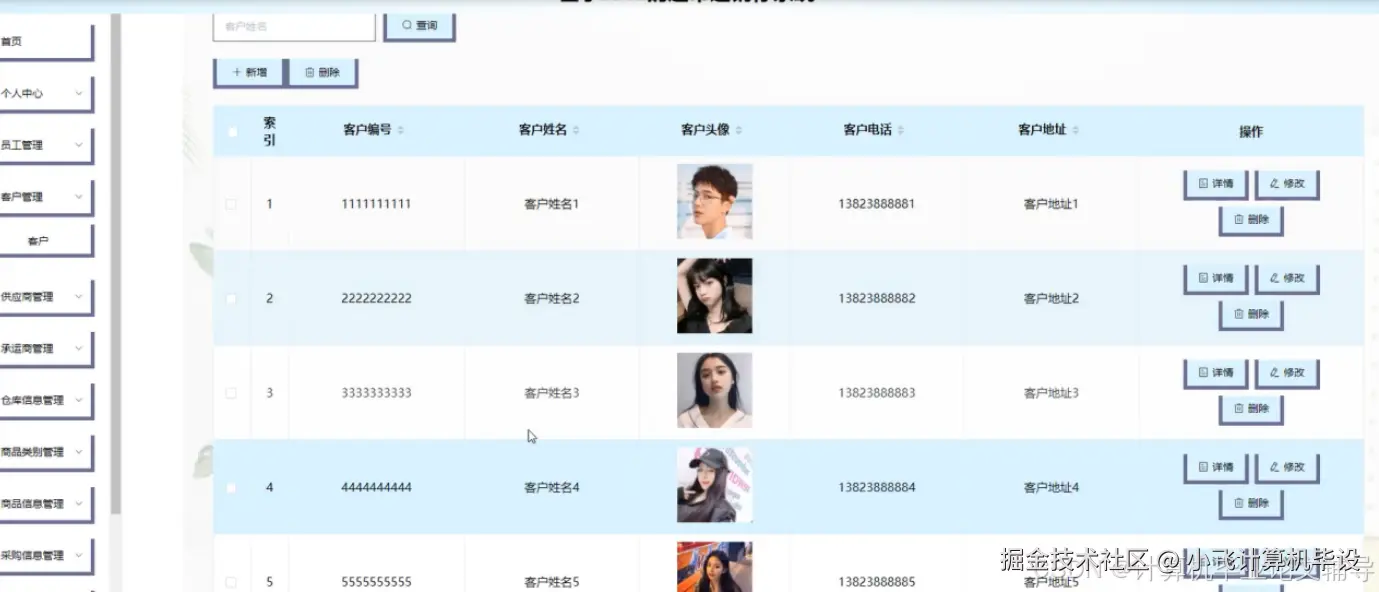Expand the 个人中心 sidebar menu
The height and width of the screenshot is (592, 1379).
[x=44, y=93]
